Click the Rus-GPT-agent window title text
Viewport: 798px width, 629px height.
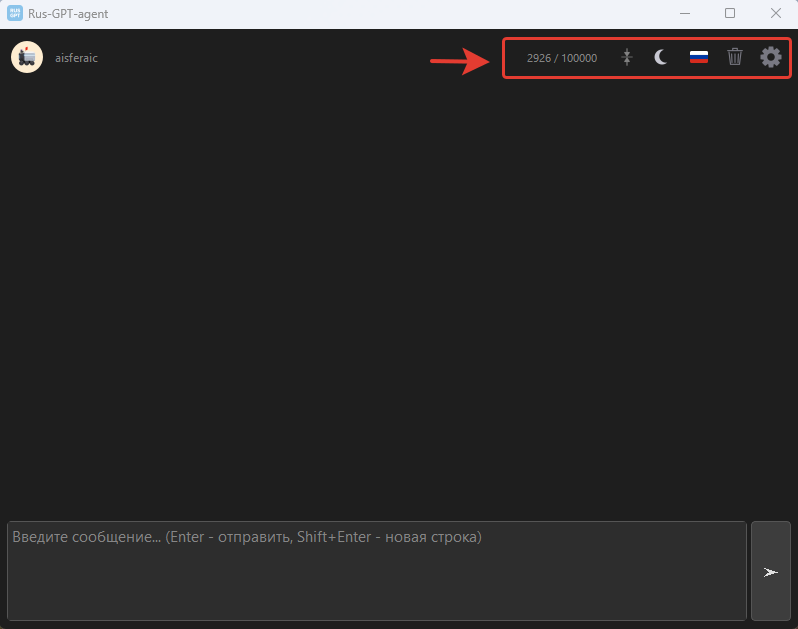[x=68, y=13]
